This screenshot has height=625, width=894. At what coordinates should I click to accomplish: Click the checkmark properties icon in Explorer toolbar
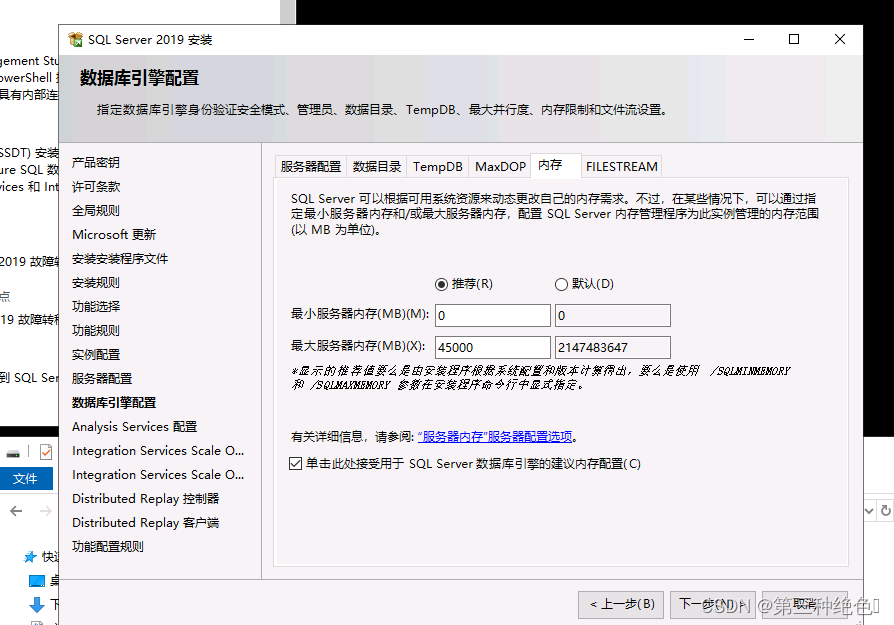point(46,452)
